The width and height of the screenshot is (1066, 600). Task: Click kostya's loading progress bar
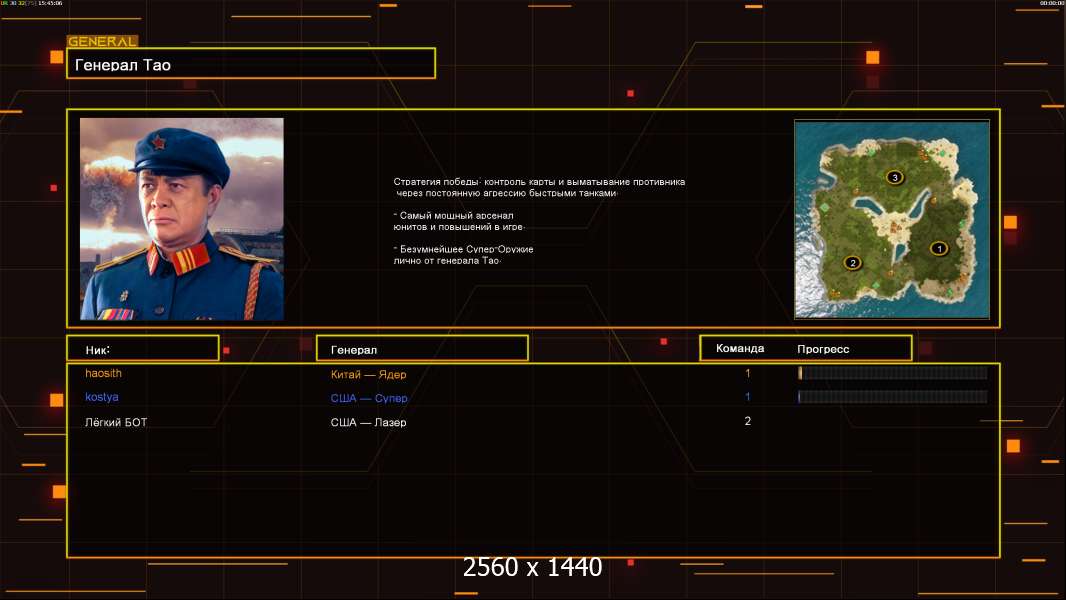(x=893, y=397)
